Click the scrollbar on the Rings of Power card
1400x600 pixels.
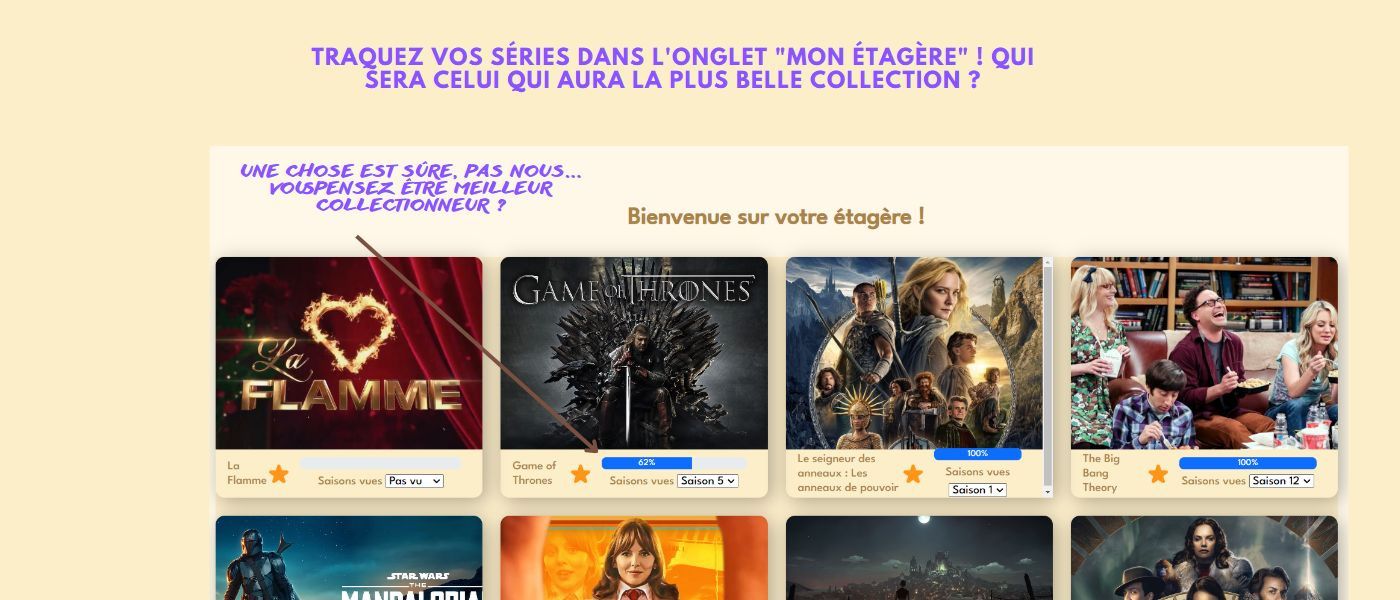coord(1048,377)
